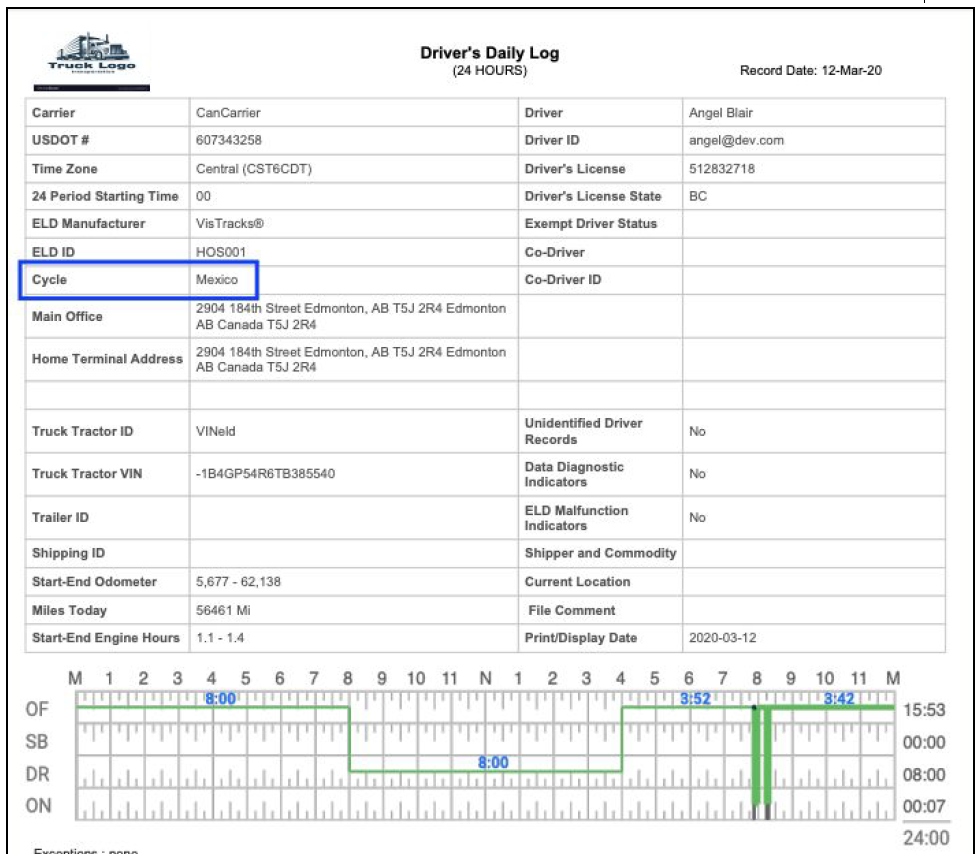Click the highlighted Mexico cycle value
This screenshot has height=854, width=979.
click(217, 280)
